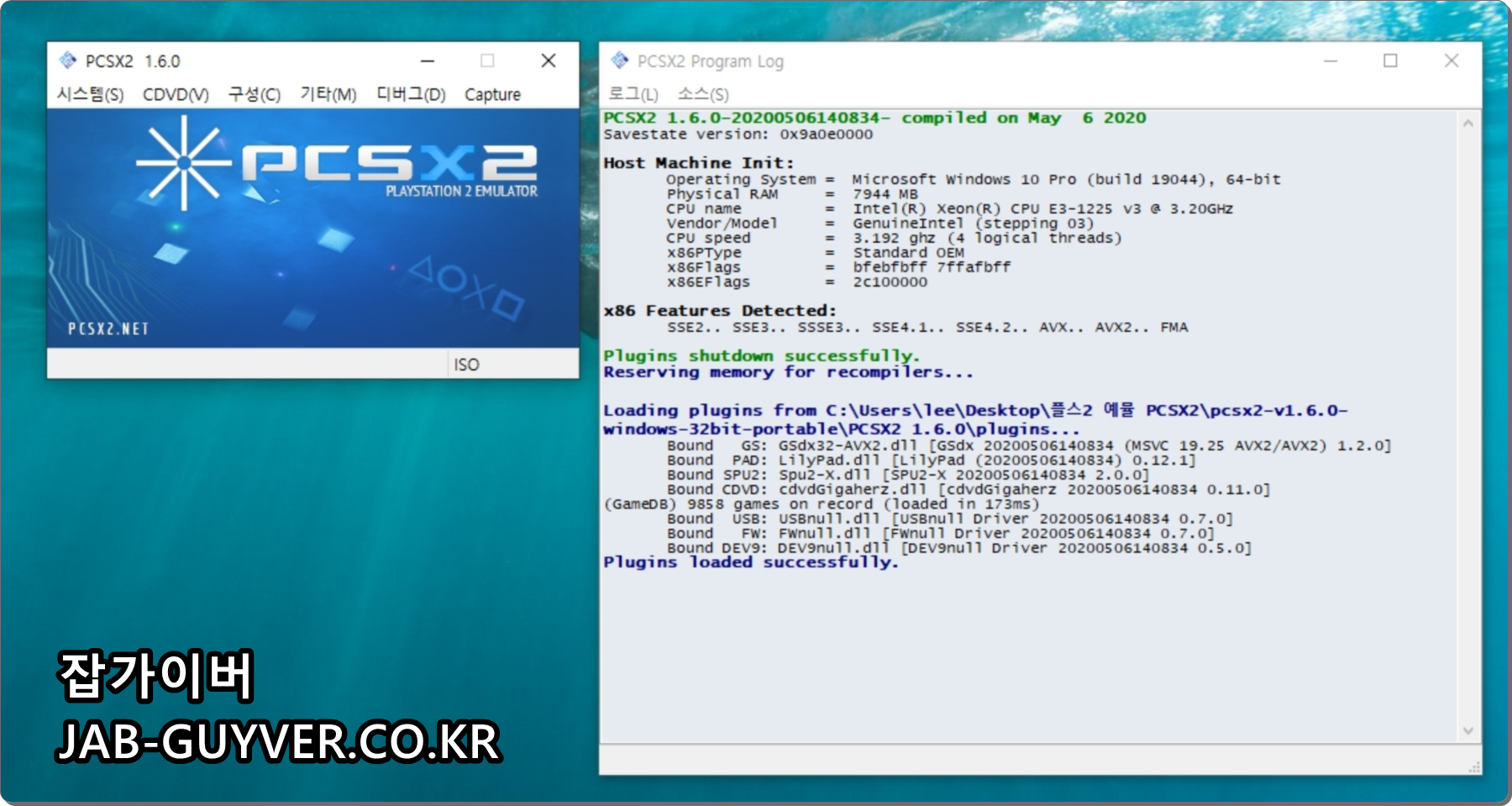Click the PCSX2 logo splash image
Viewport: 1512px width, 806px height.
point(313,228)
